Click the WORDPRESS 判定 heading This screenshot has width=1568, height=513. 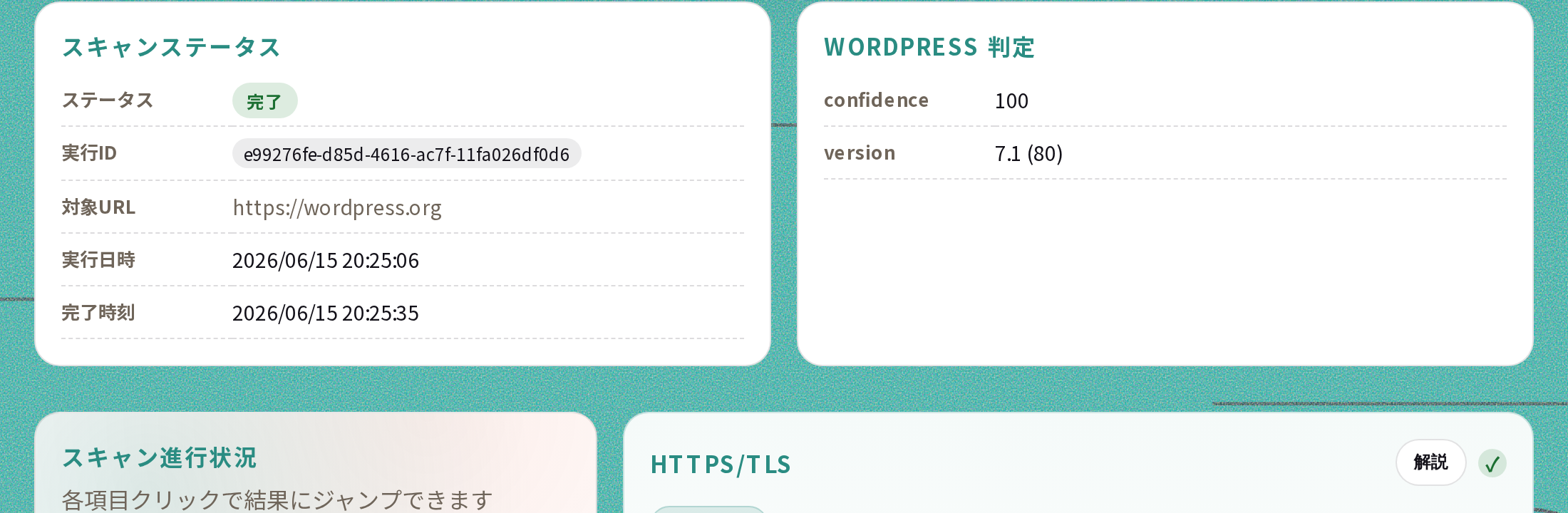929,47
